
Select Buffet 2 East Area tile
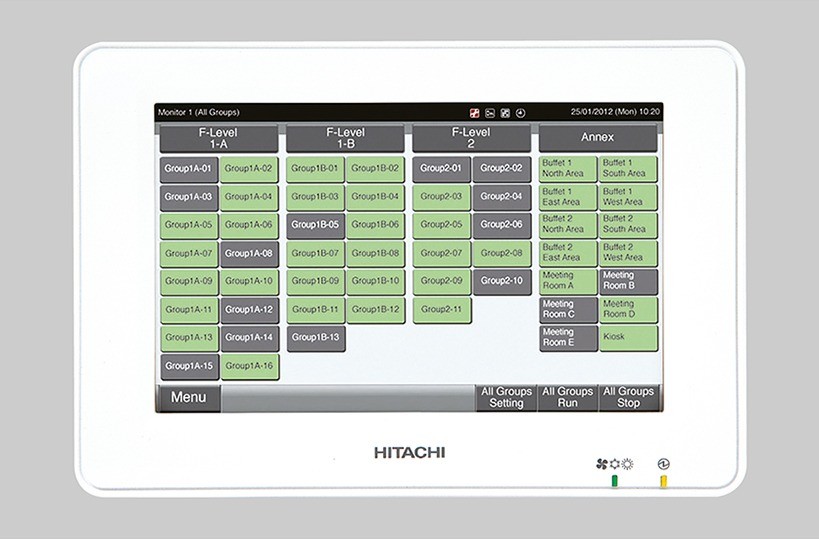point(568,253)
